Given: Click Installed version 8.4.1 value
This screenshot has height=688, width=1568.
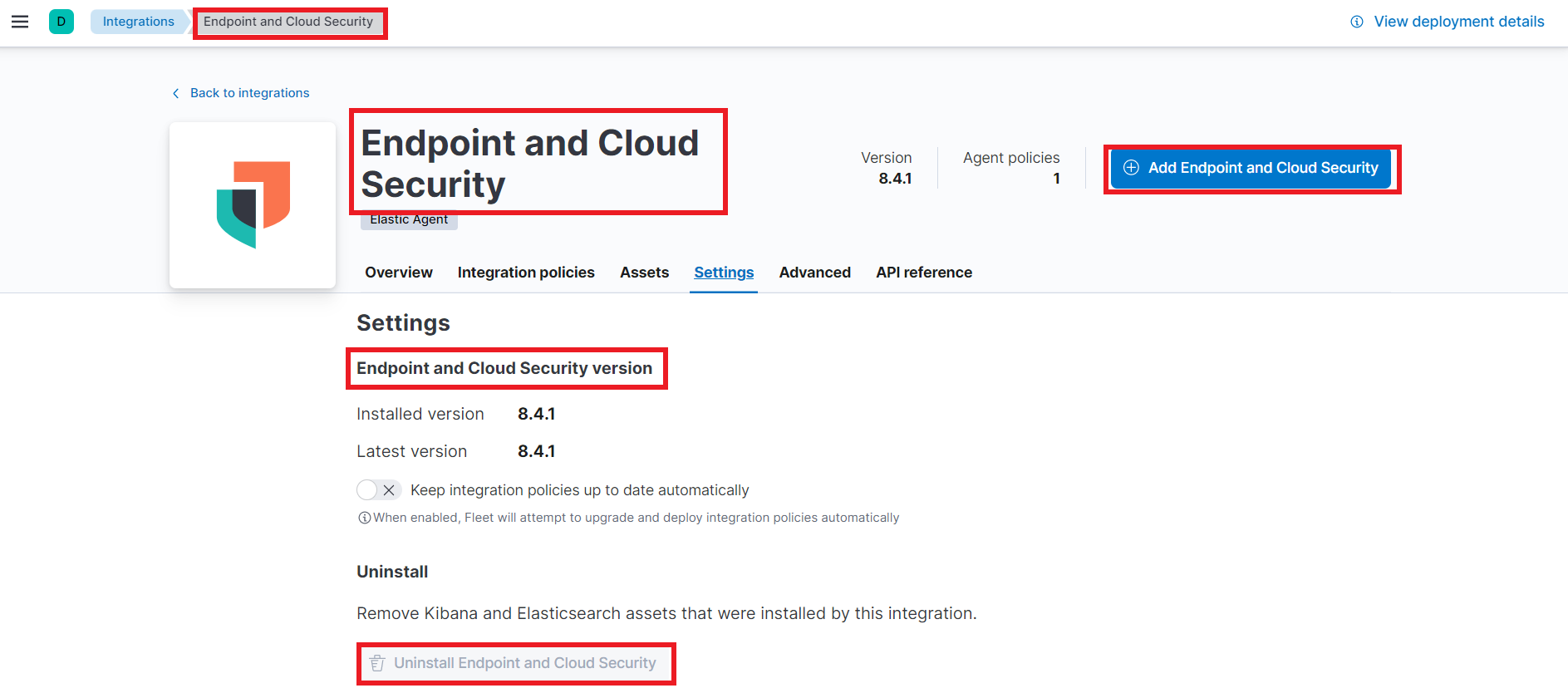Looking at the screenshot, I should coord(537,414).
